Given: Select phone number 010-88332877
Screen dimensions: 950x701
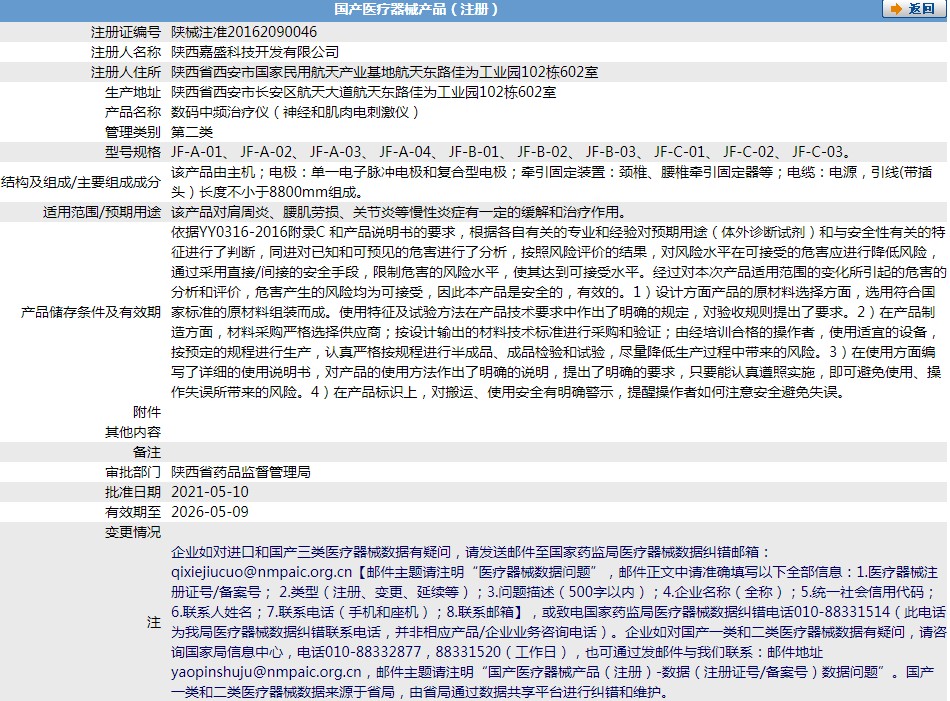Looking at the screenshot, I should [373, 652].
